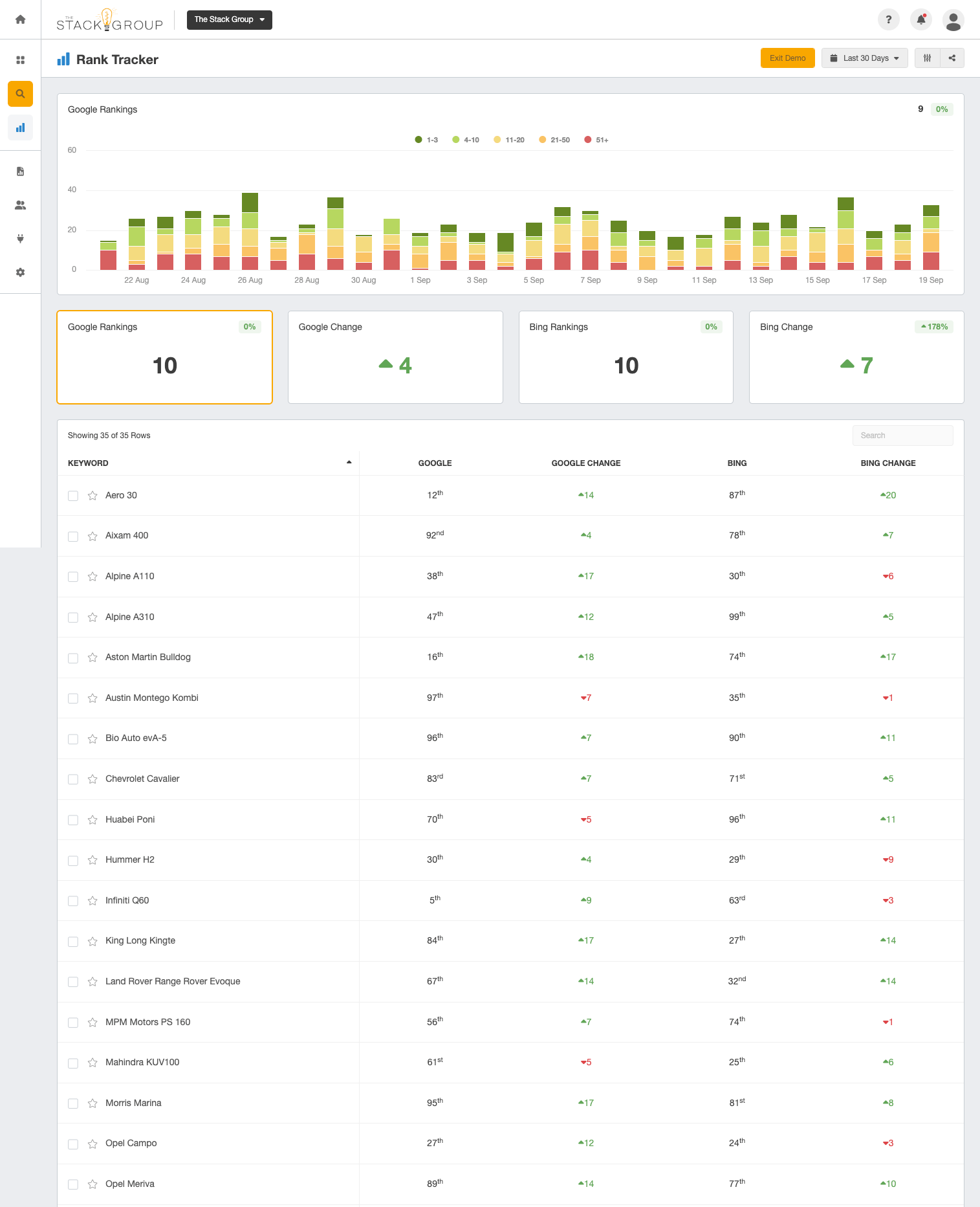Select the orange search icon in sidebar
Screen dimensions: 980x1207
tap(20, 94)
